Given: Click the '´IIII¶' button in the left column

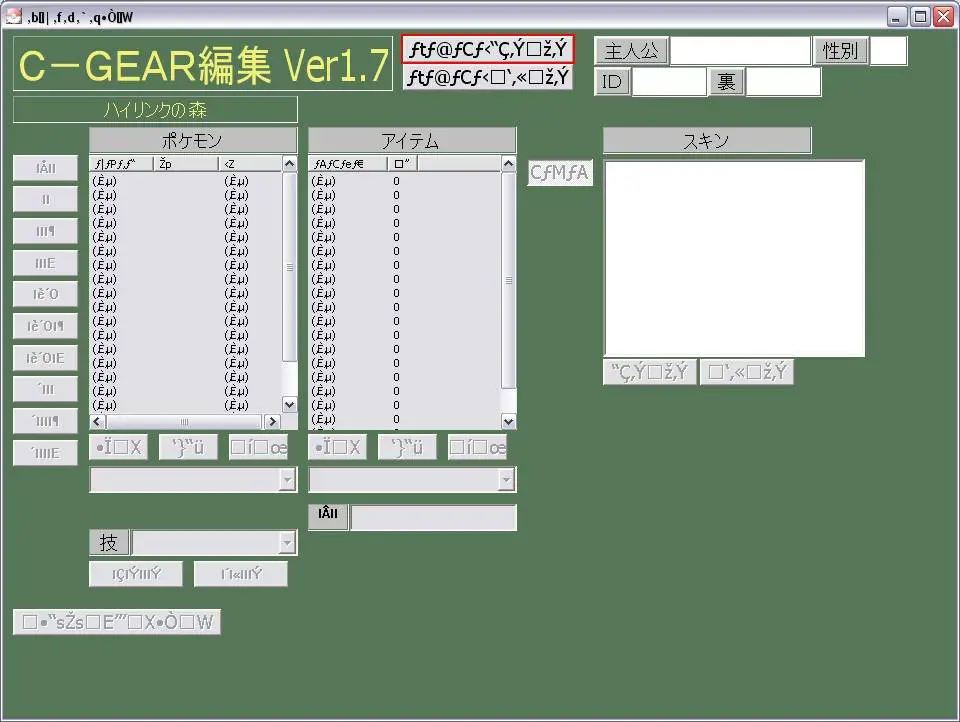Looking at the screenshot, I should pyautogui.click(x=45, y=421).
